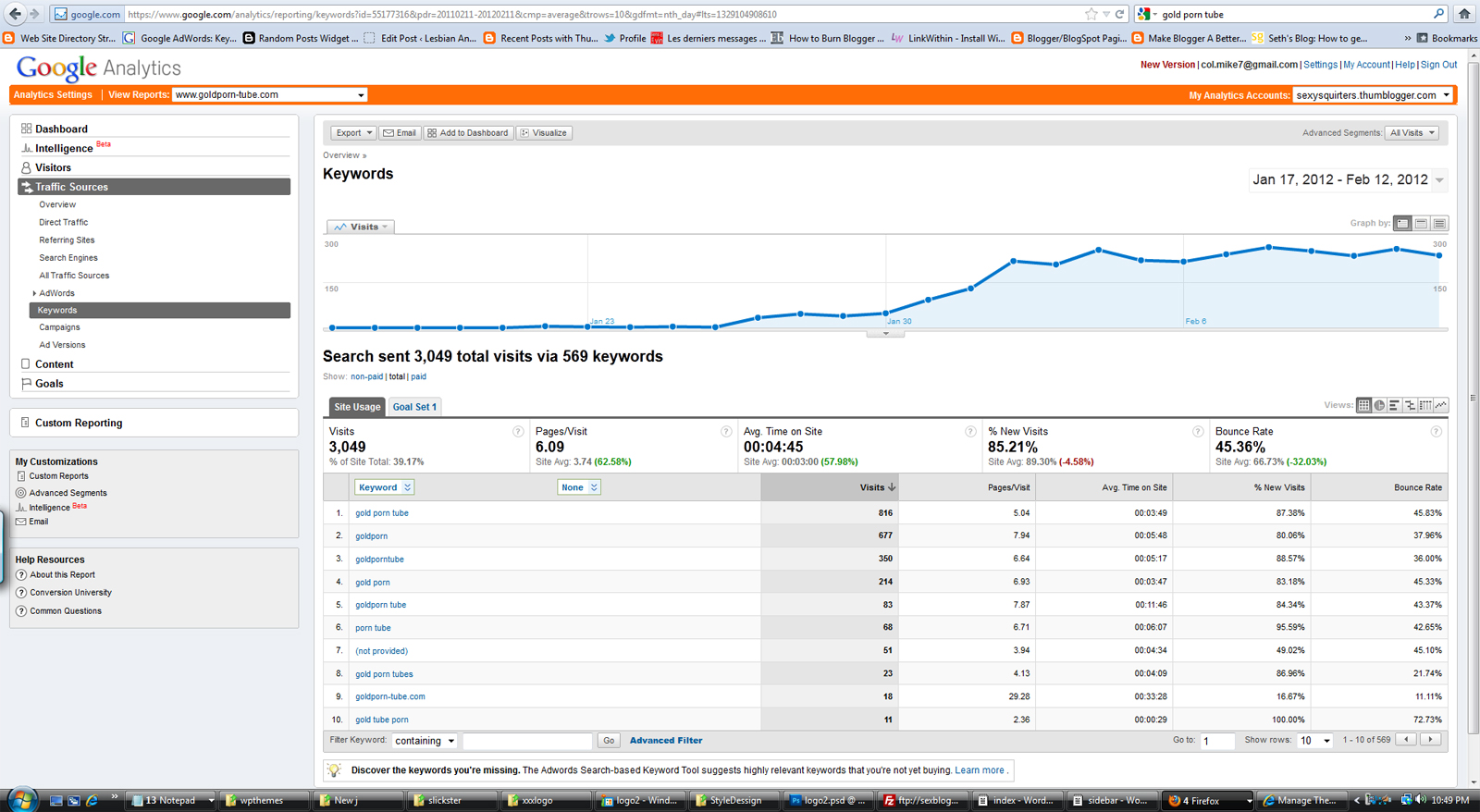Click Add to Dashboard button
1480x812 pixels.
click(468, 133)
